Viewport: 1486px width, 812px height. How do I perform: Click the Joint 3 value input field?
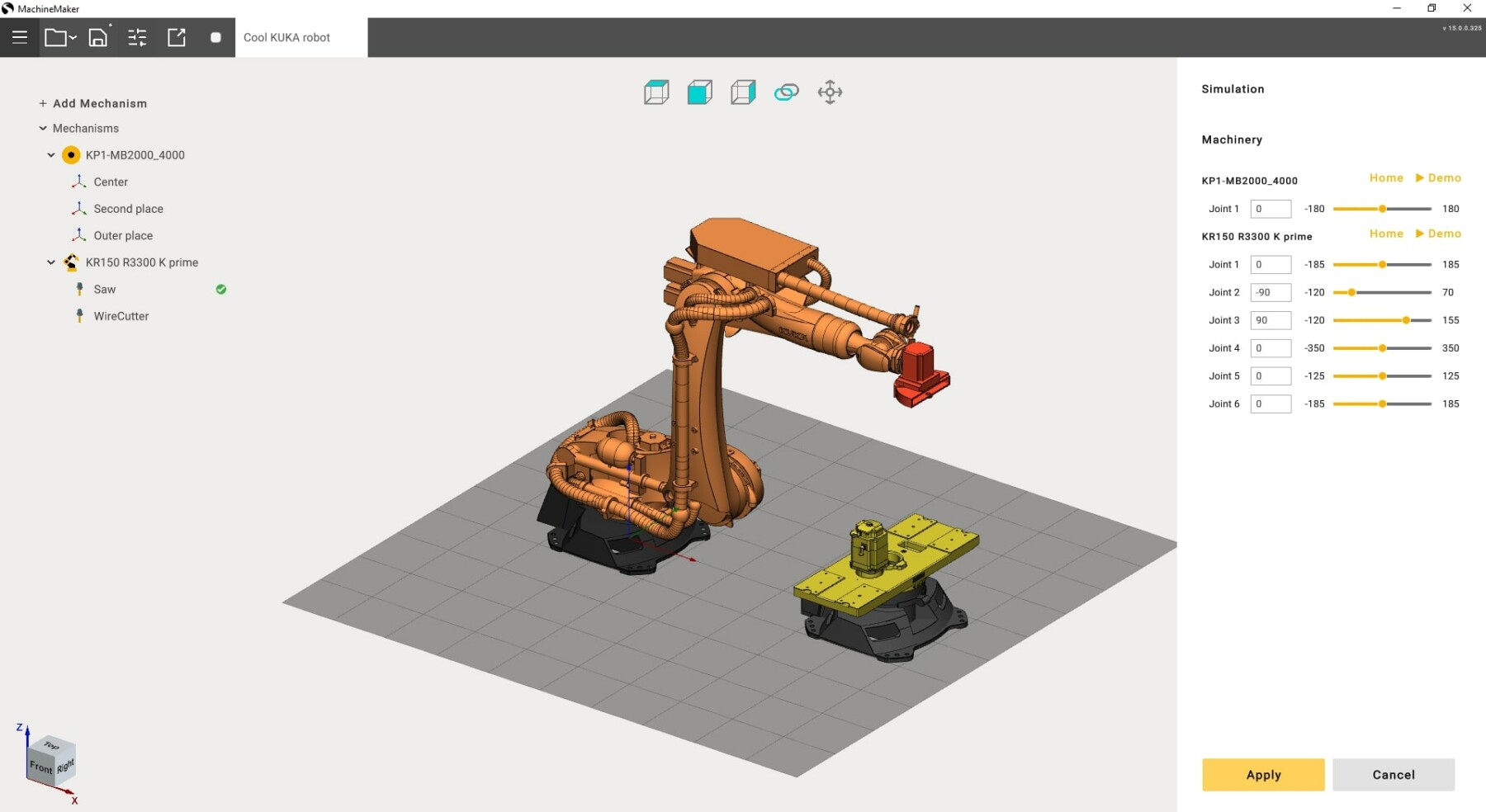(x=1271, y=320)
